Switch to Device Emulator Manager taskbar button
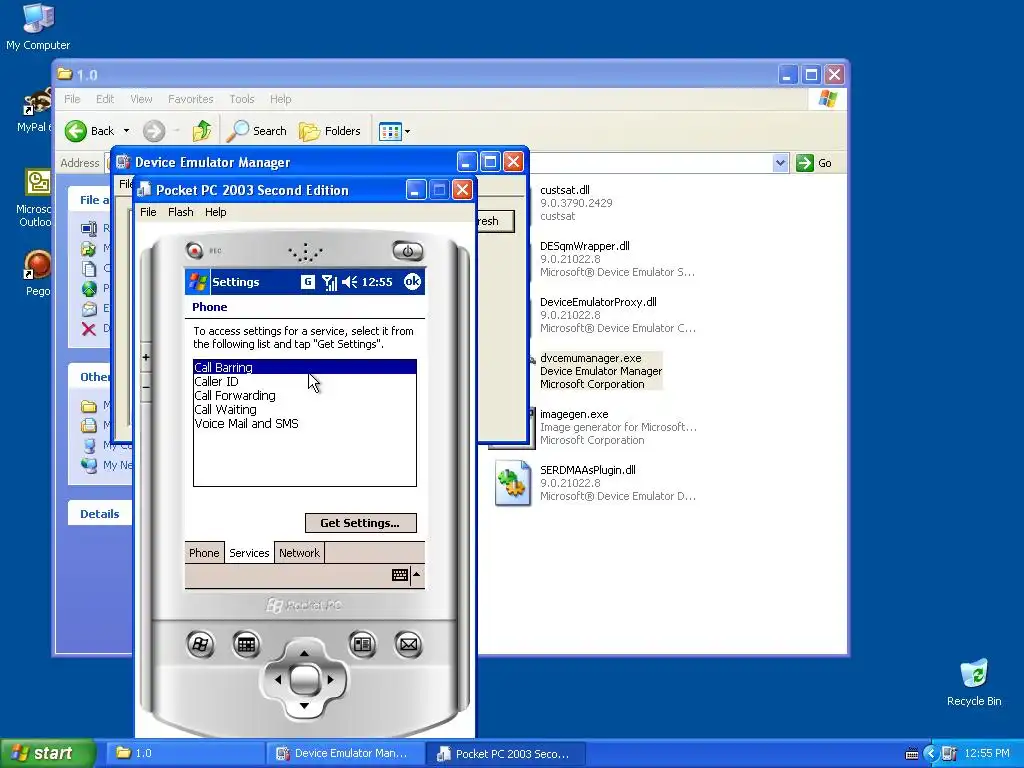This screenshot has height=768, width=1024. [x=345, y=754]
